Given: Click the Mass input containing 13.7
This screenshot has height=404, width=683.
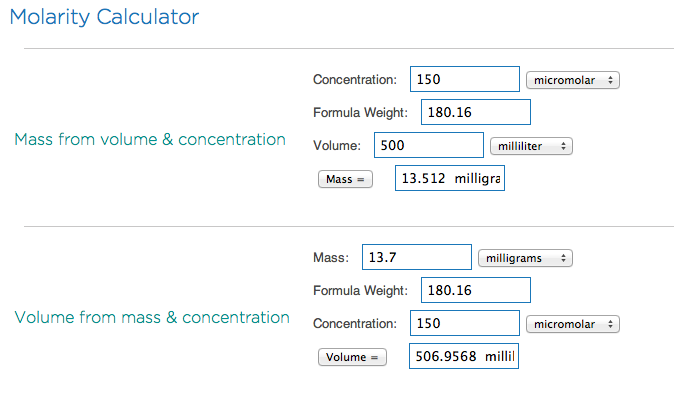Looking at the screenshot, I should pos(415,257).
